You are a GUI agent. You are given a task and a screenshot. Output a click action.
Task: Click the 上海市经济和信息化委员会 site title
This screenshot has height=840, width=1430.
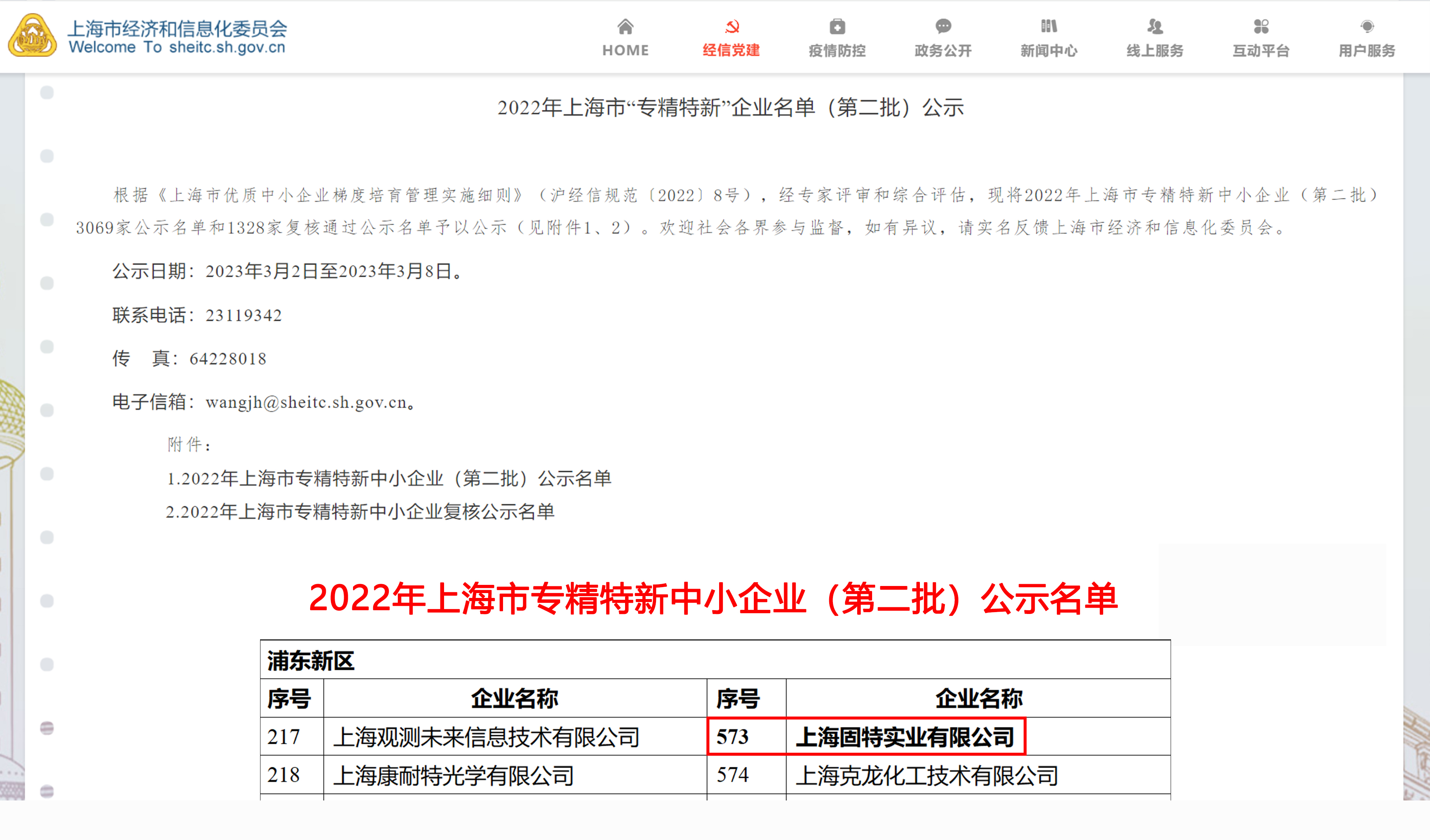(x=178, y=28)
